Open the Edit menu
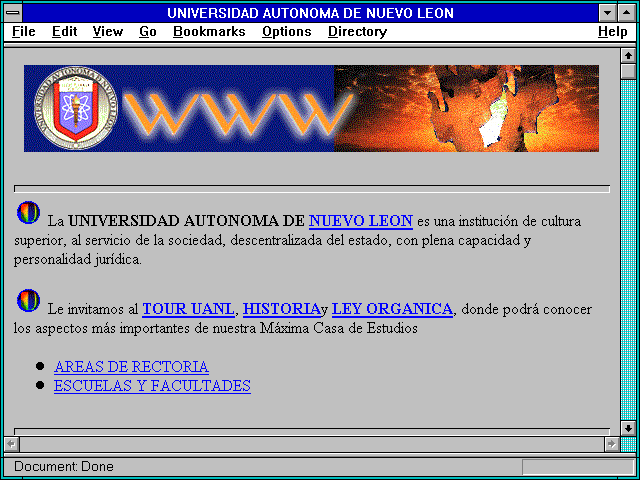 [x=64, y=32]
